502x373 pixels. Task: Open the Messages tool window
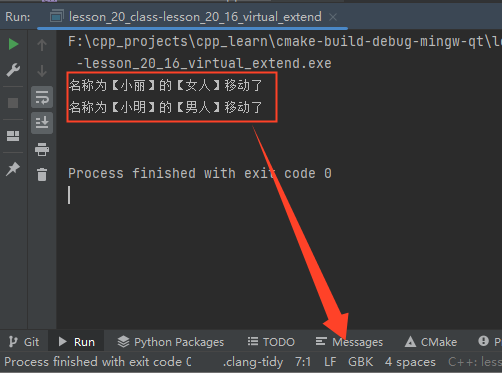349,342
